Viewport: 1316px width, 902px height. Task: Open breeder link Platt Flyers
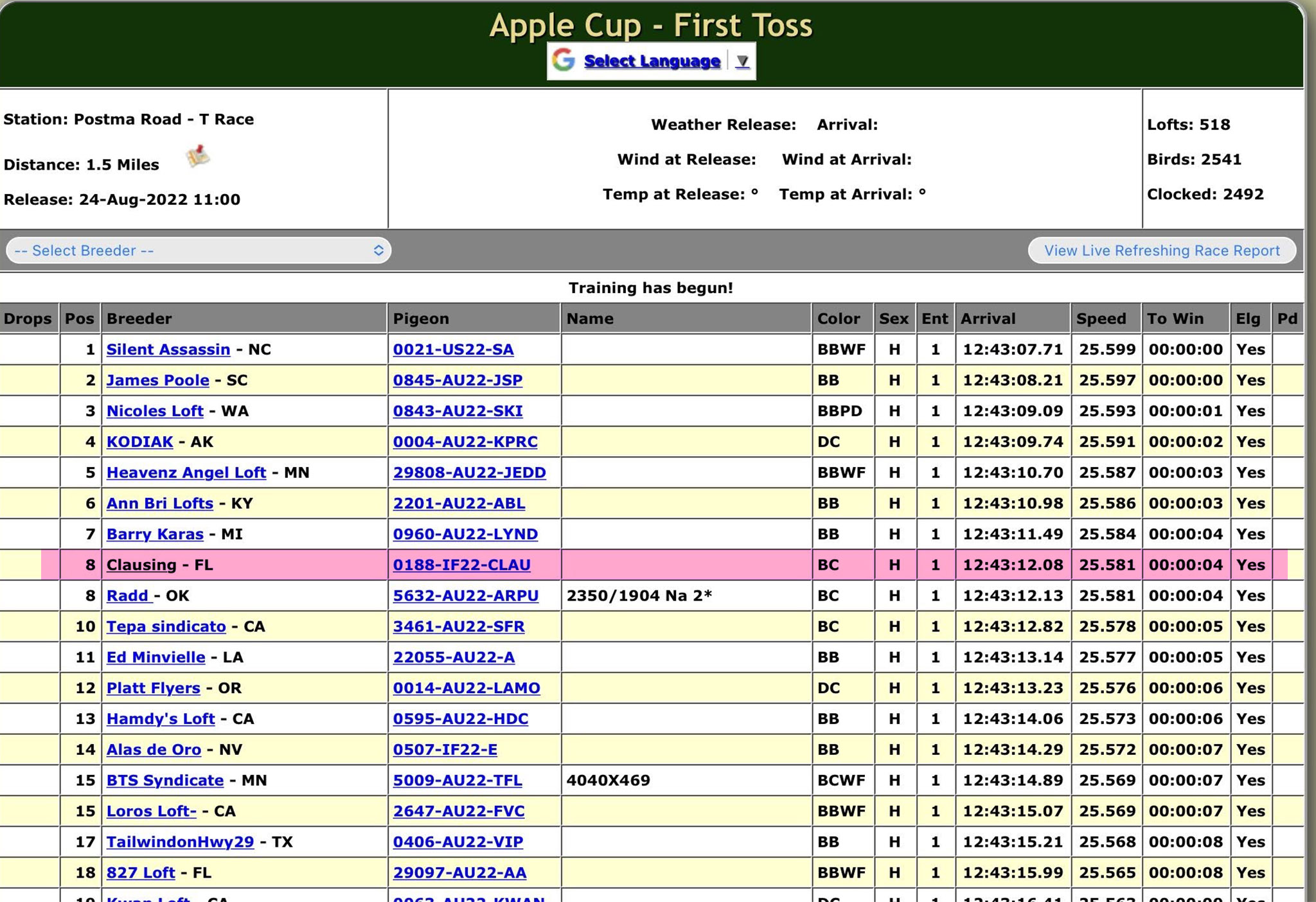pyautogui.click(x=154, y=689)
